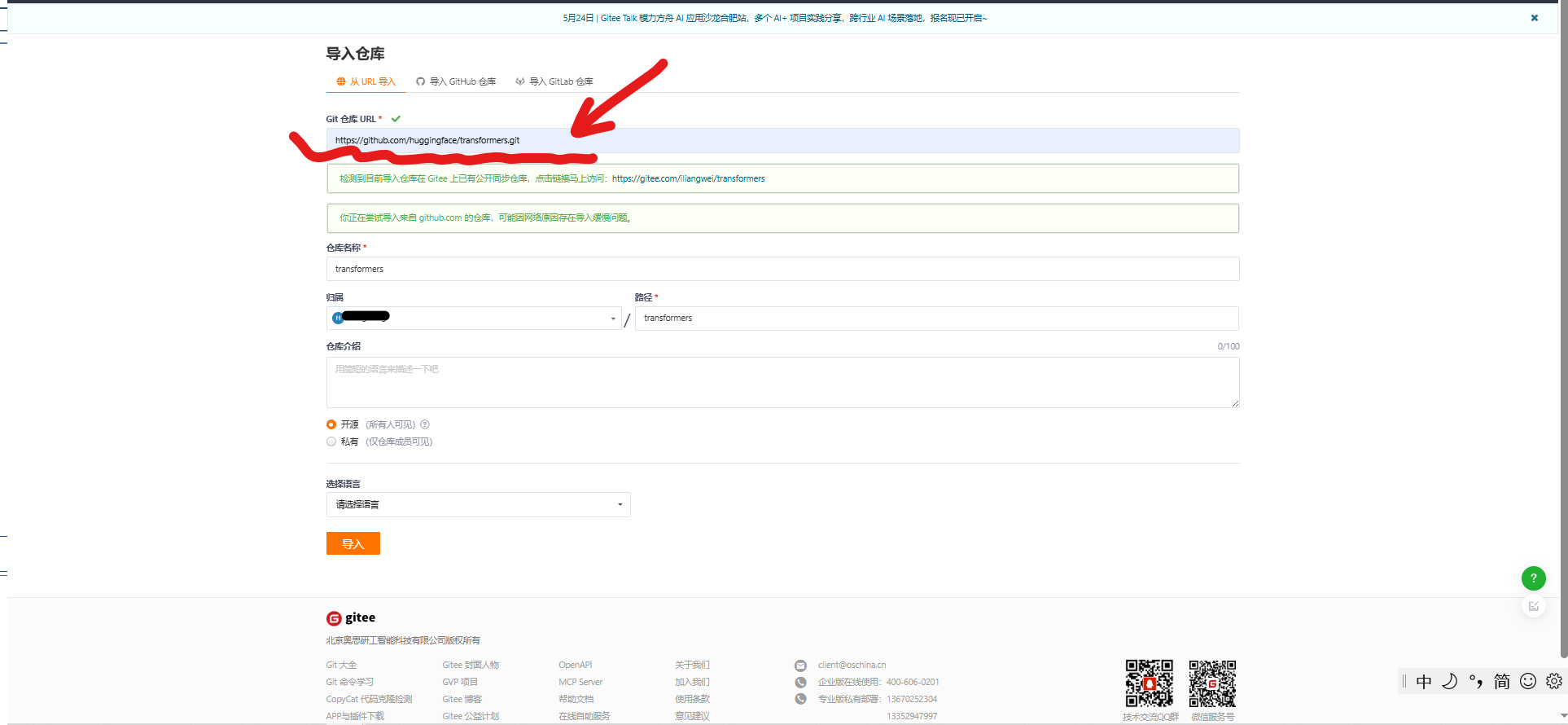Viewport: 1568px width, 725px height.
Task: Click the 仓库介绍 description textarea
Action: [x=782, y=382]
